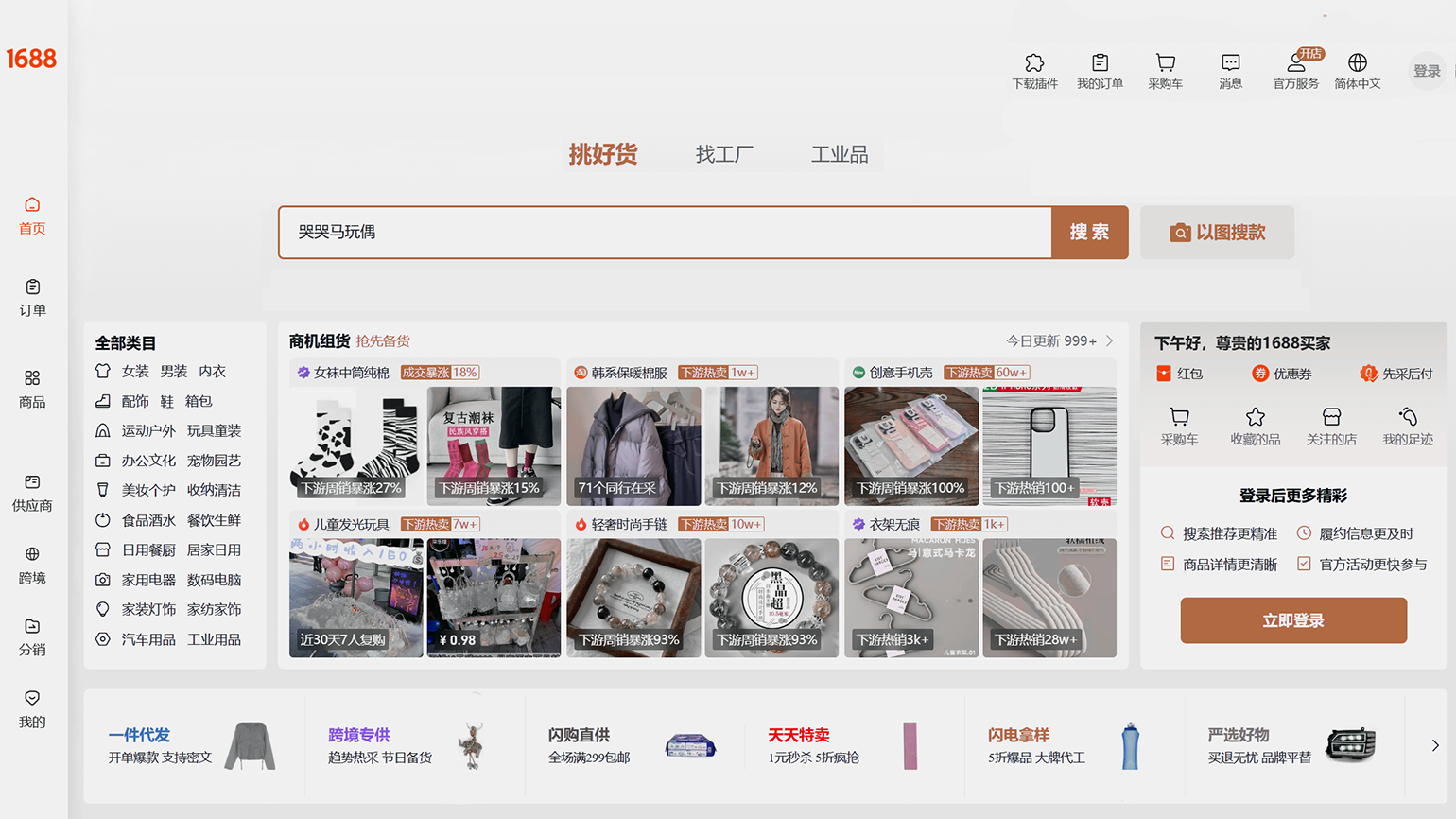Open the 采购车 cart in top bar
1456x819 pixels.
click(1165, 63)
